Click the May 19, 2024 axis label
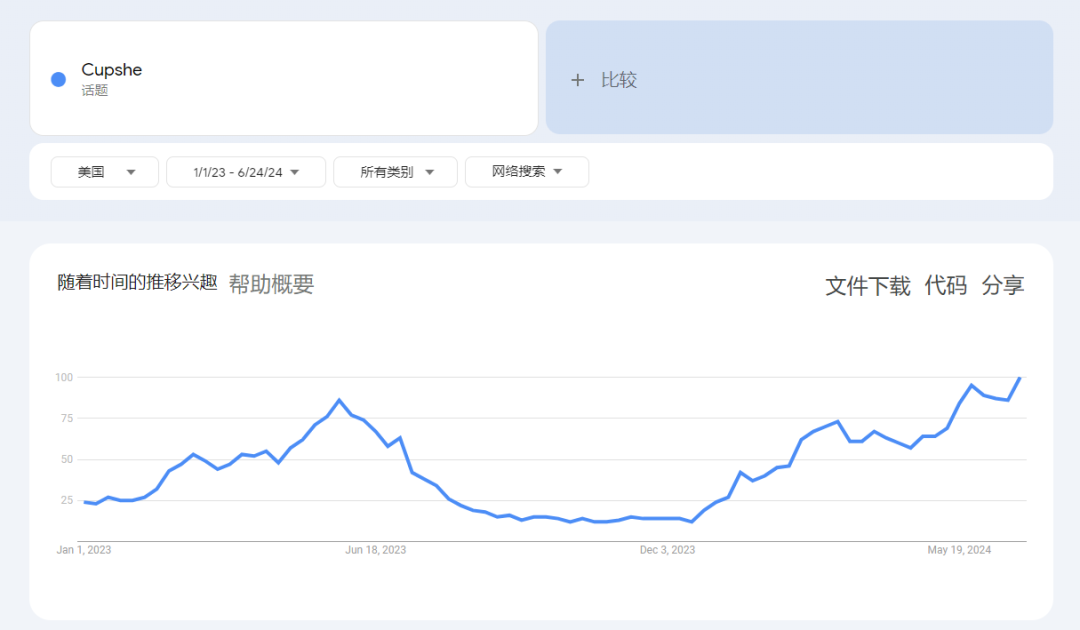 coord(959,549)
